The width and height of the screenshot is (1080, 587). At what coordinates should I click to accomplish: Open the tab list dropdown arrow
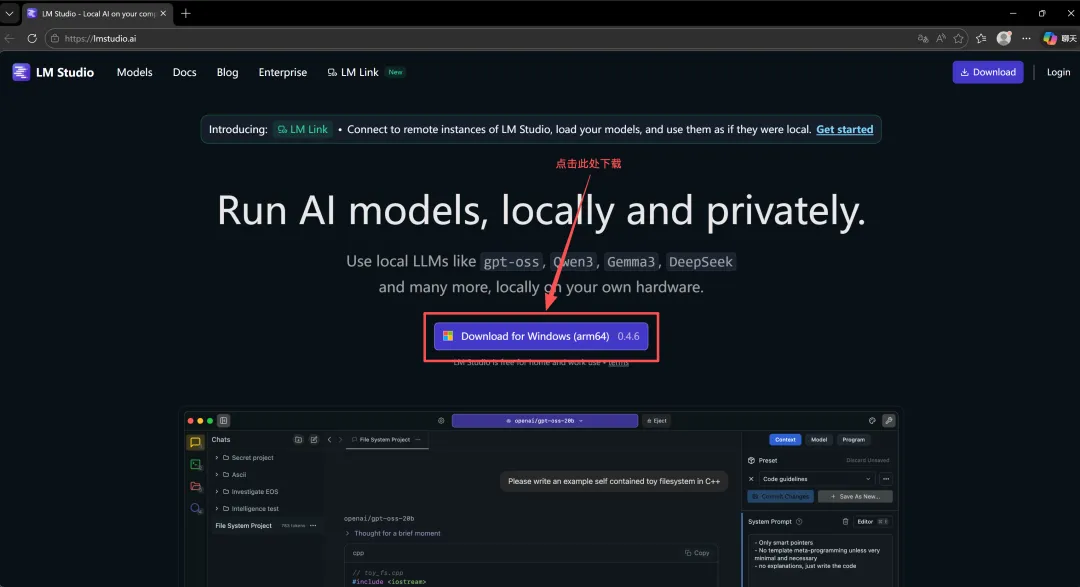pyautogui.click(x=10, y=13)
